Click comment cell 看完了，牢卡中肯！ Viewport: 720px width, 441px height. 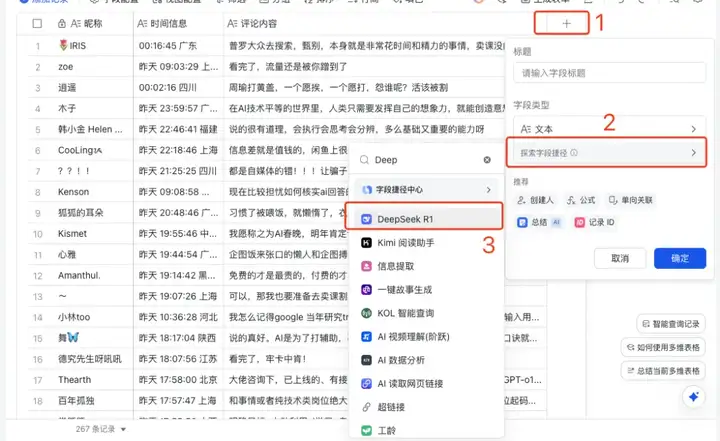click(x=286, y=359)
